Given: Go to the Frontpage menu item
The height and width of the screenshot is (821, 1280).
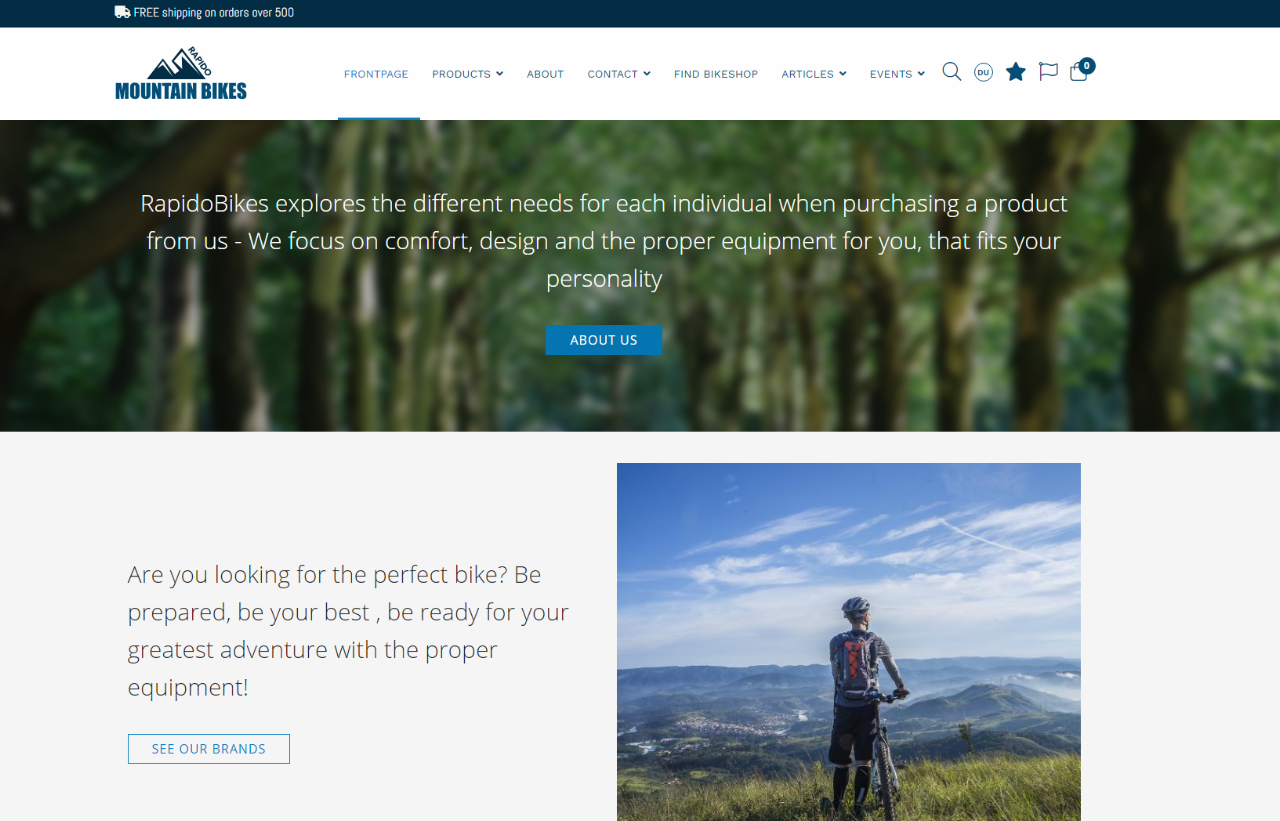Looking at the screenshot, I should [x=376, y=74].
